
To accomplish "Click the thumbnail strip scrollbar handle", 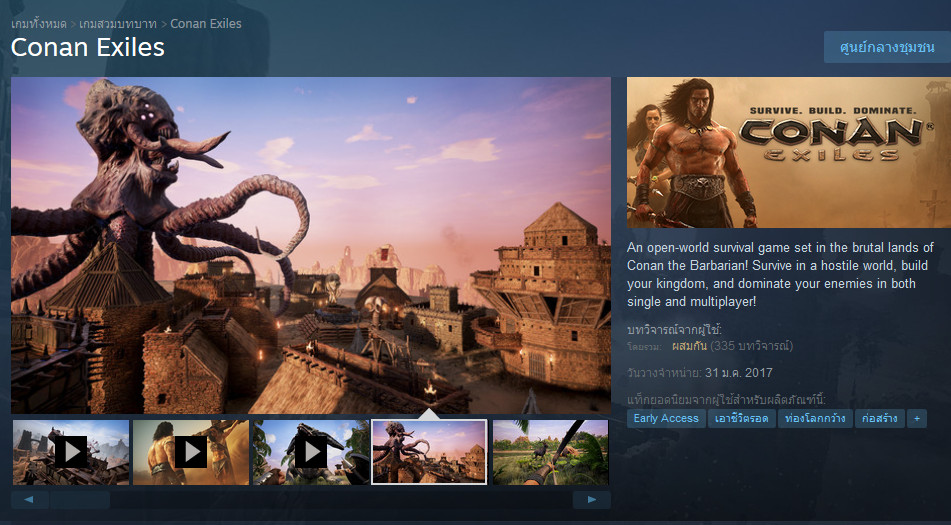I will click(x=80, y=499).
